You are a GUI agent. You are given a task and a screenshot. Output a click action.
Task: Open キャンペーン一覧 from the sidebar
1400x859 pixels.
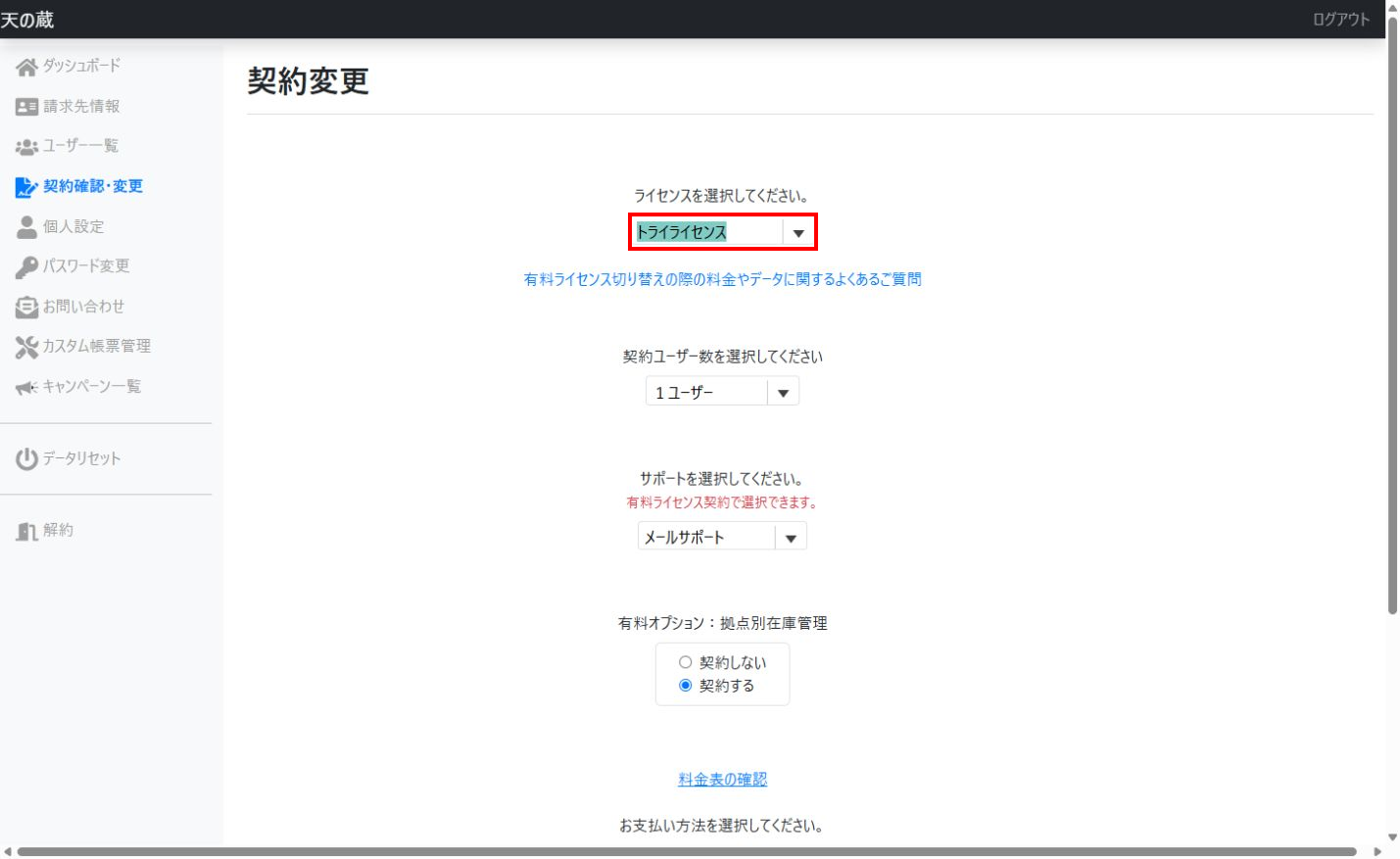[92, 387]
